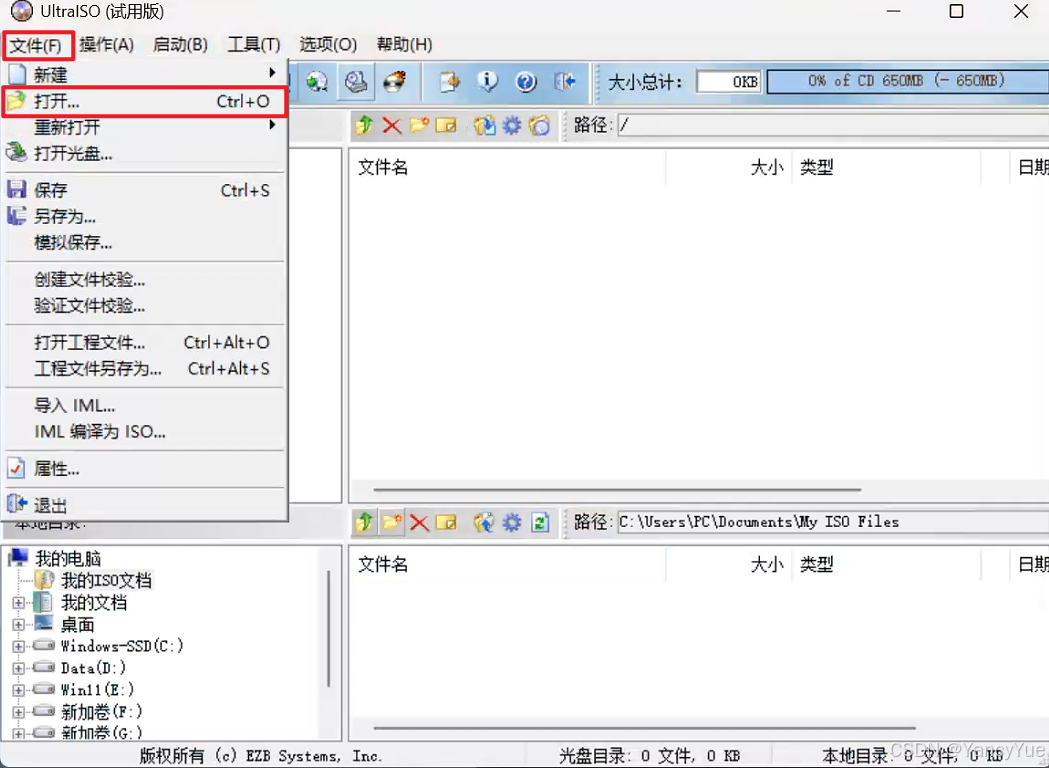1049x768 pixels.
Task: Click the extract files icon in image pane
Action: (484, 125)
